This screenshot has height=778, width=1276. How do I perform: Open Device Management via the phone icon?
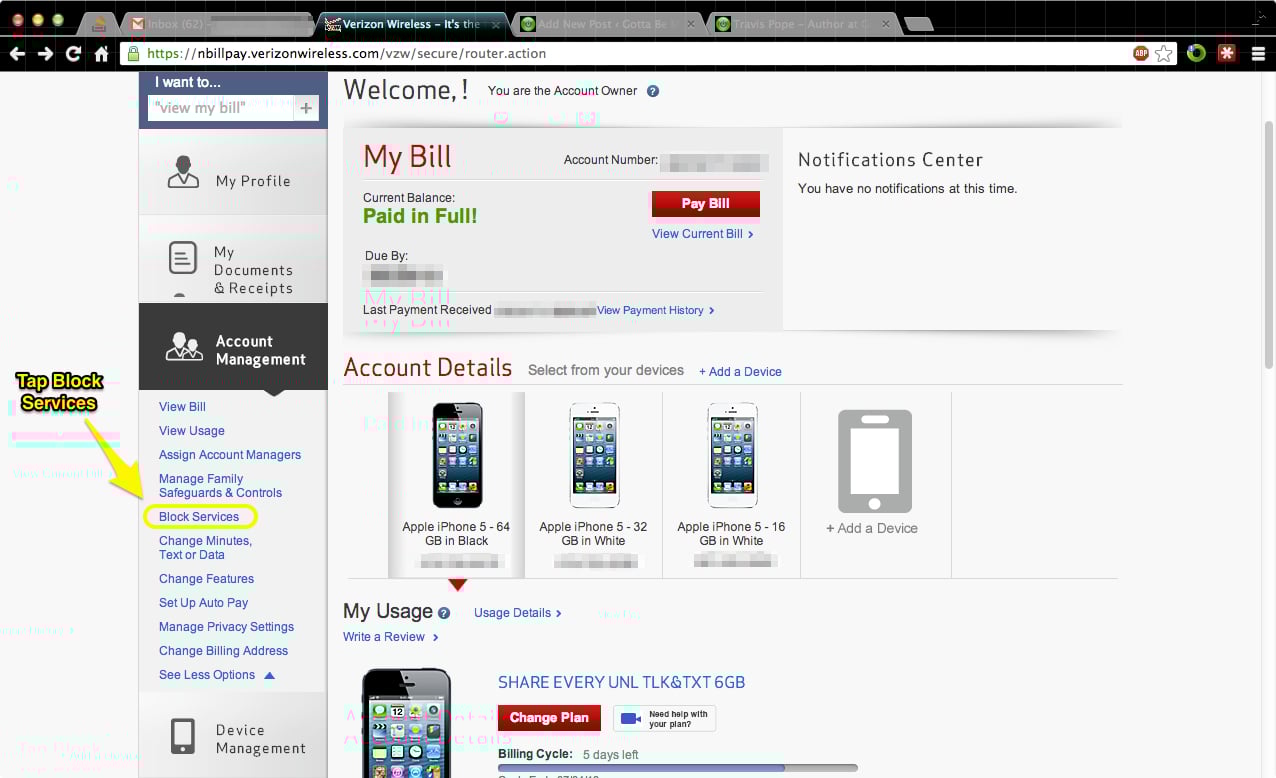(183, 737)
